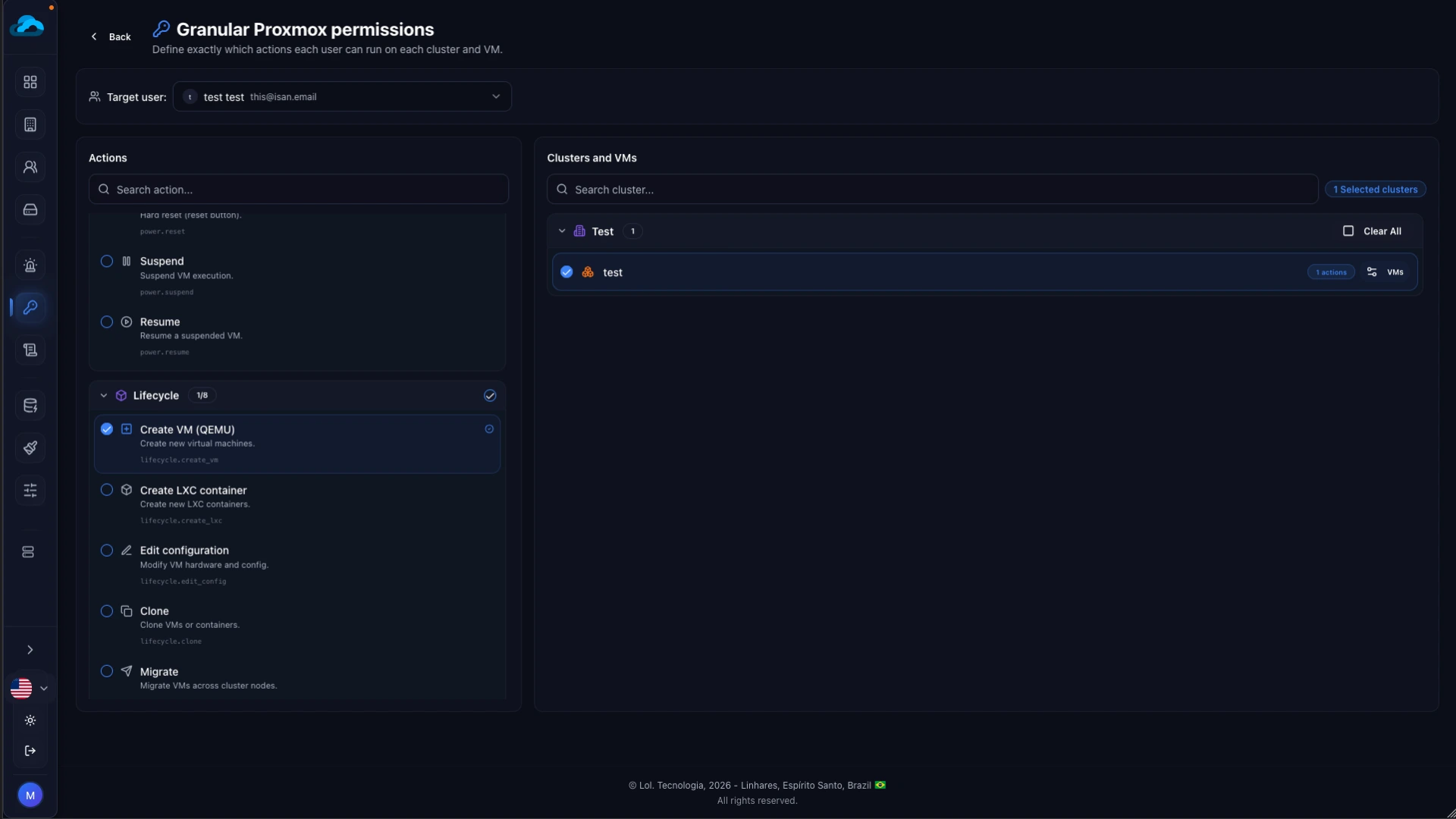Toggle the light/dark theme sun icon
Viewport: 1456px width, 819px height.
tap(30, 720)
